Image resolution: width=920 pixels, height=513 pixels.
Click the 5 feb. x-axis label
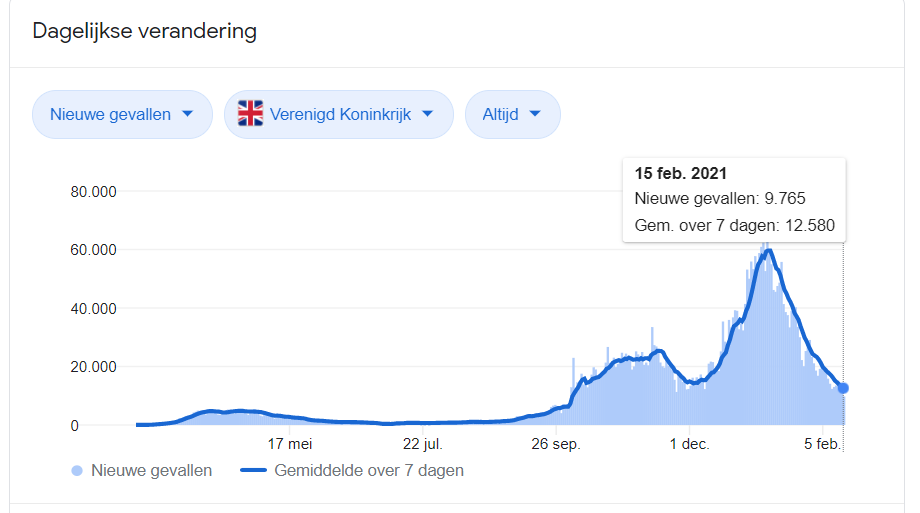(x=822, y=444)
